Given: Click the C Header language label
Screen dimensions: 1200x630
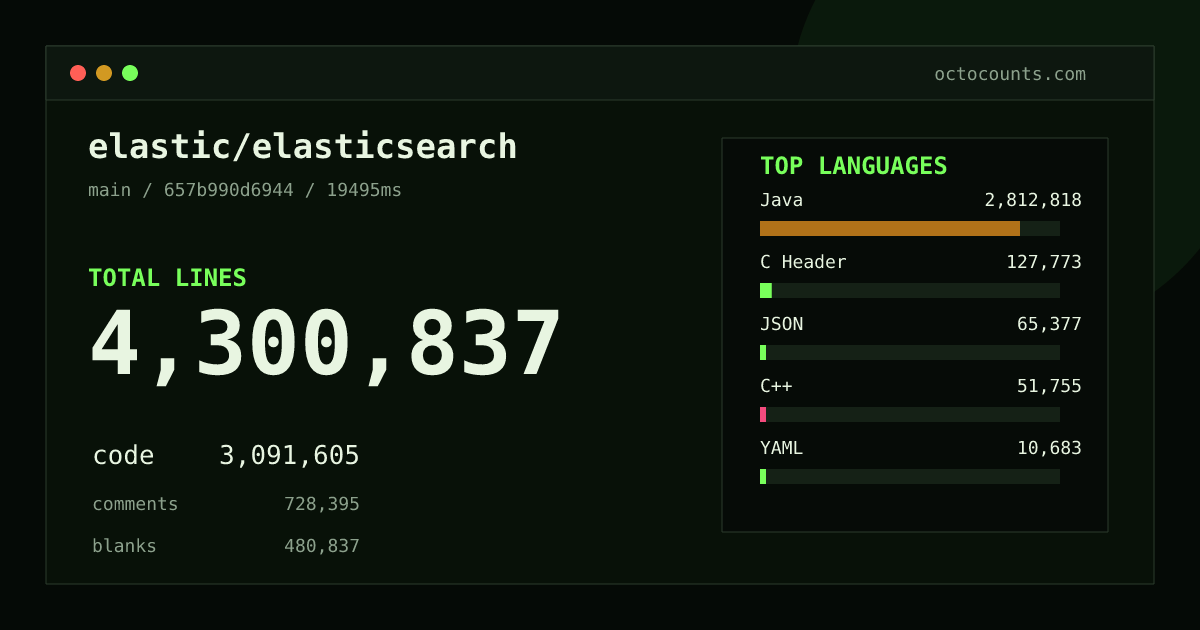Looking at the screenshot, I should click(803, 262).
